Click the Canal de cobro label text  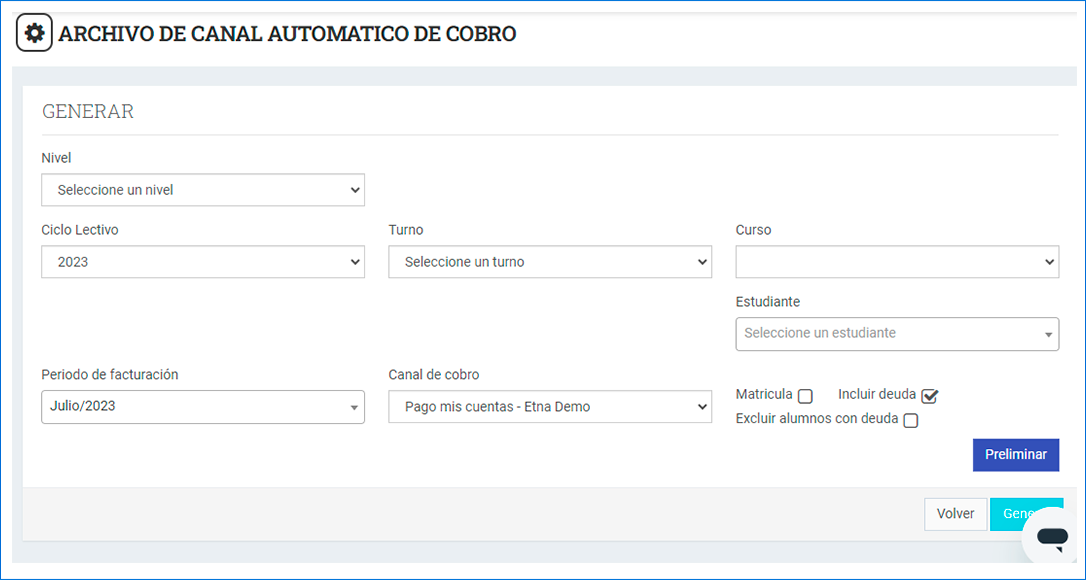tap(434, 375)
